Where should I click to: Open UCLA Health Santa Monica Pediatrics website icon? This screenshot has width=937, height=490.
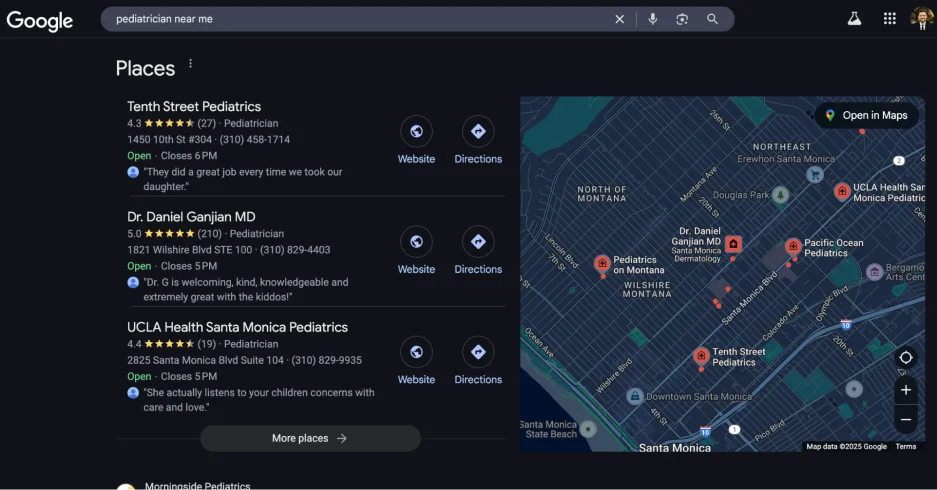tap(417, 352)
